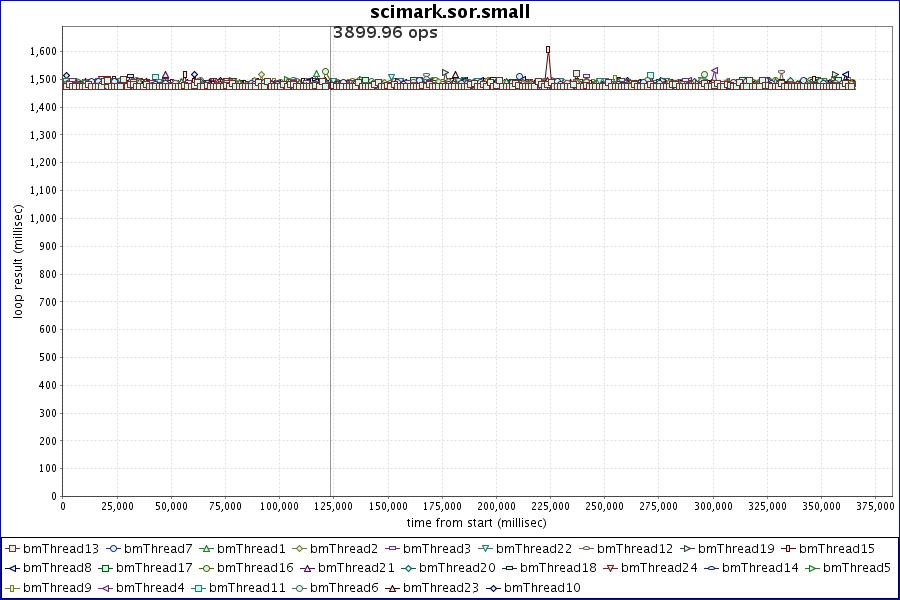Click the bmThread10 diamond legend marker
This screenshot has width=900, height=600.
coord(493,588)
